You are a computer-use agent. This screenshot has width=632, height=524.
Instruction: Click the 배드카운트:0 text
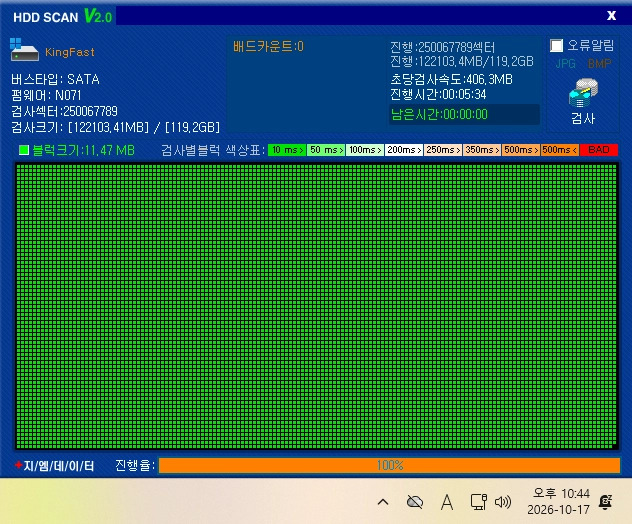tap(268, 47)
